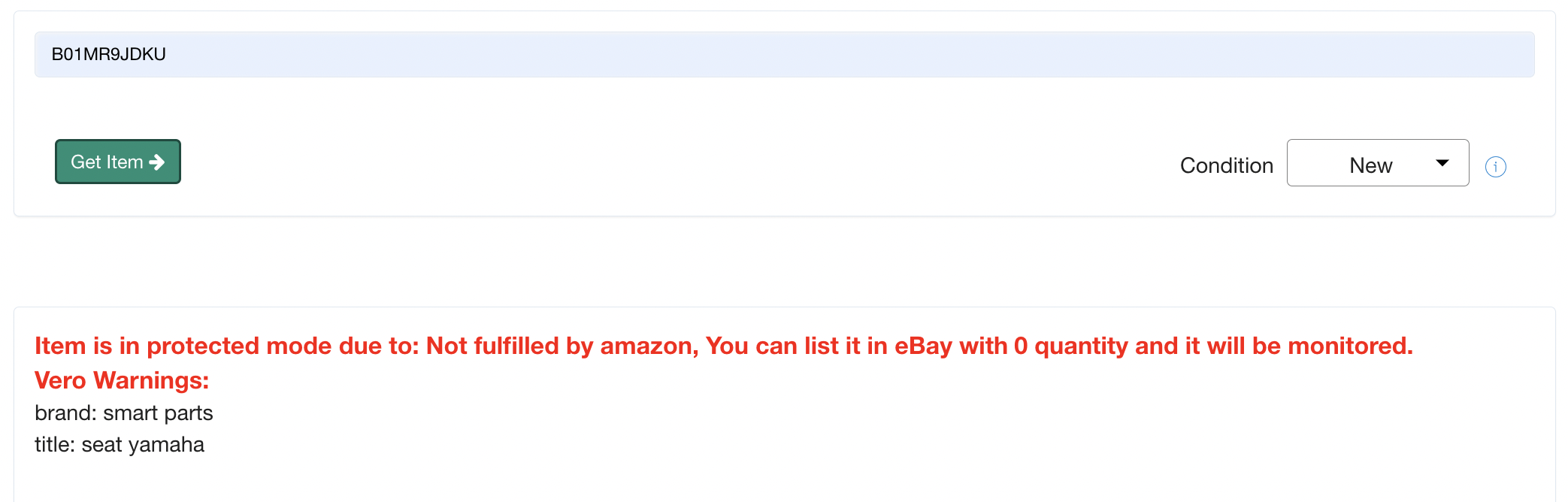The height and width of the screenshot is (502, 1568).
Task: Click the 'Vero Warnings:' heading
Action: pos(122,380)
